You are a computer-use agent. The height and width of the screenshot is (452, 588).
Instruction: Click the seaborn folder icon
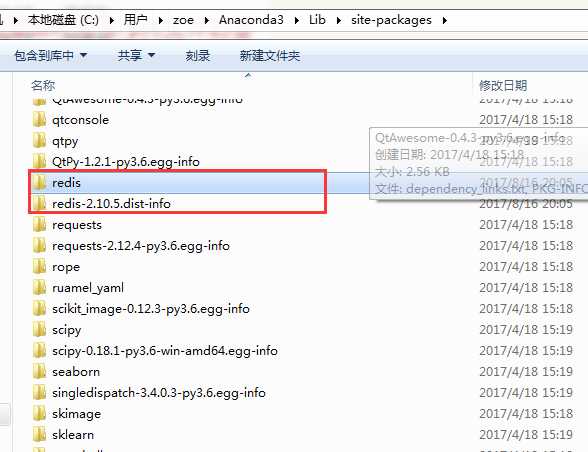[39, 372]
